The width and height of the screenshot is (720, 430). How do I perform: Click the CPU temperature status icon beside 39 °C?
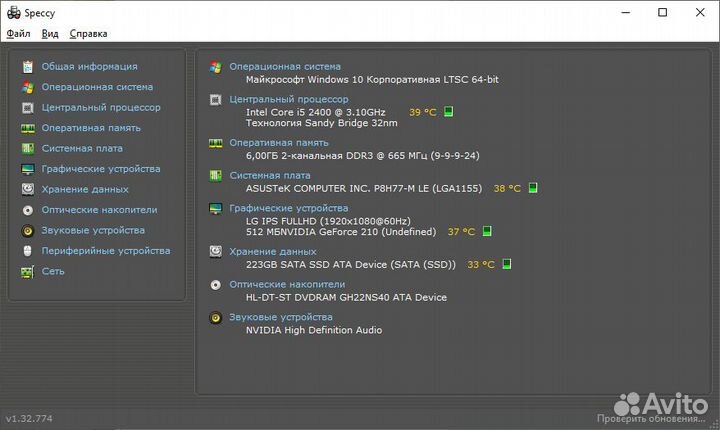click(449, 112)
